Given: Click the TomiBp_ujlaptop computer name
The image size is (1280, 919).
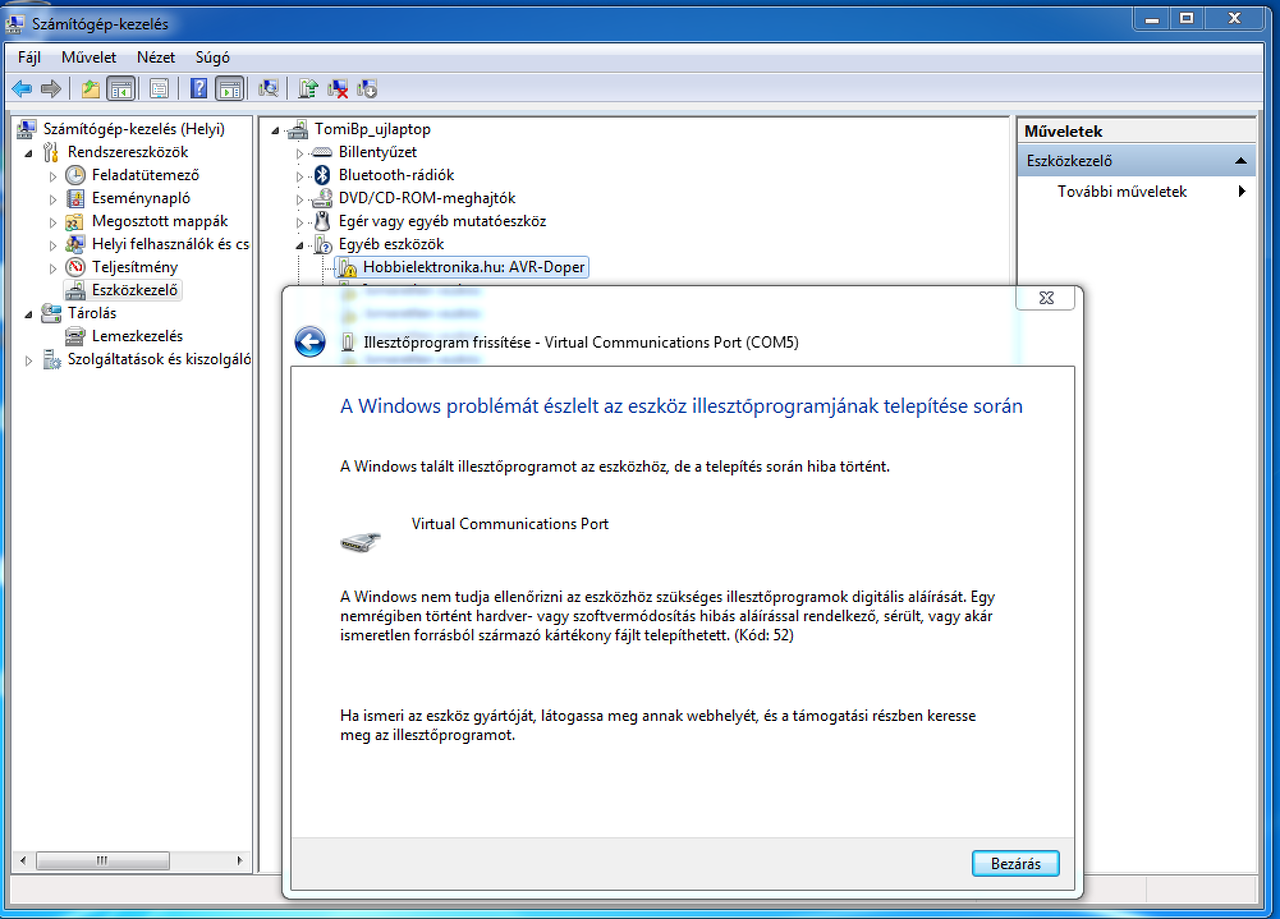Looking at the screenshot, I should coord(372,129).
